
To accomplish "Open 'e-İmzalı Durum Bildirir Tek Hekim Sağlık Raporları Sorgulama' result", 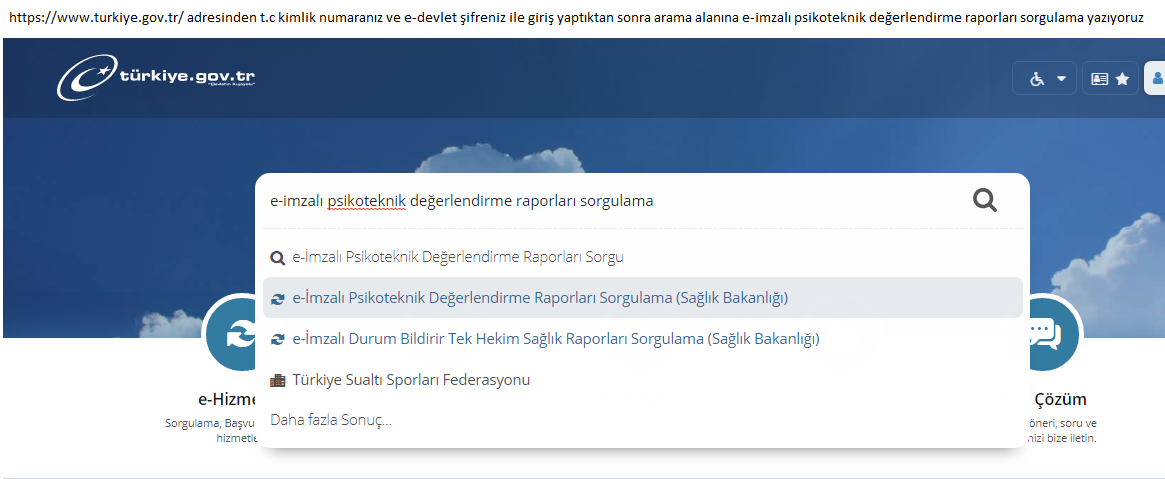I will pyautogui.click(x=643, y=339).
